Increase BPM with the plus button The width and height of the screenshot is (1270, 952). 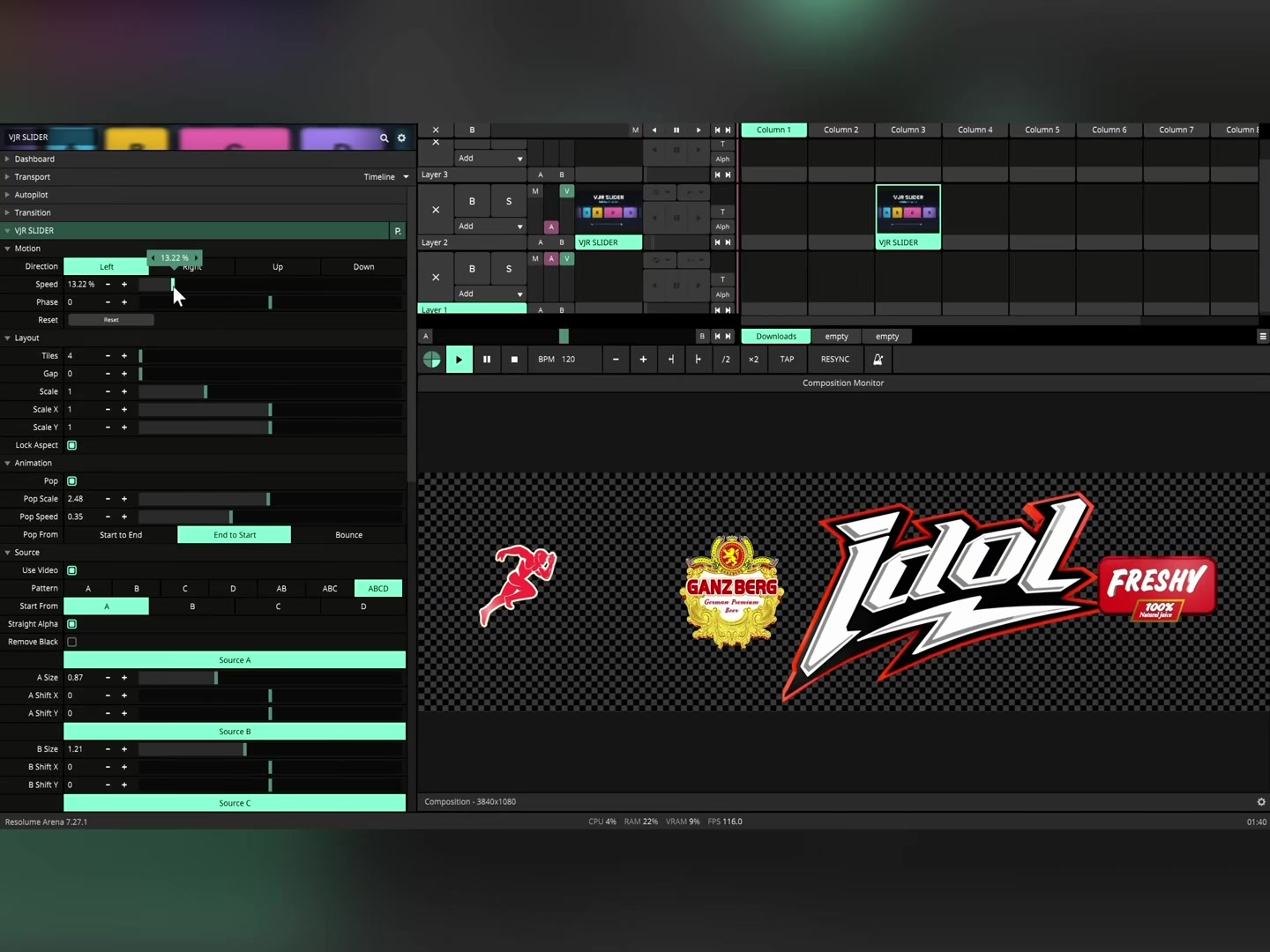point(643,360)
